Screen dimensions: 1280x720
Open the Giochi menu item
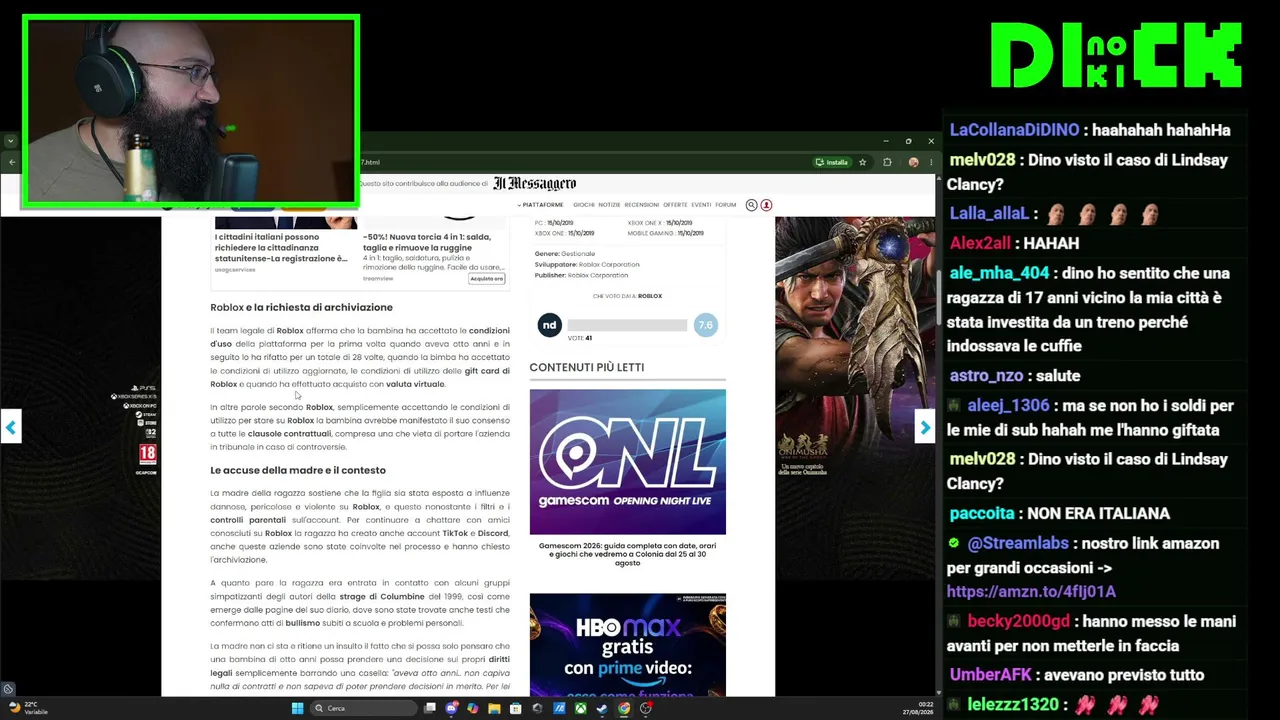pos(584,205)
